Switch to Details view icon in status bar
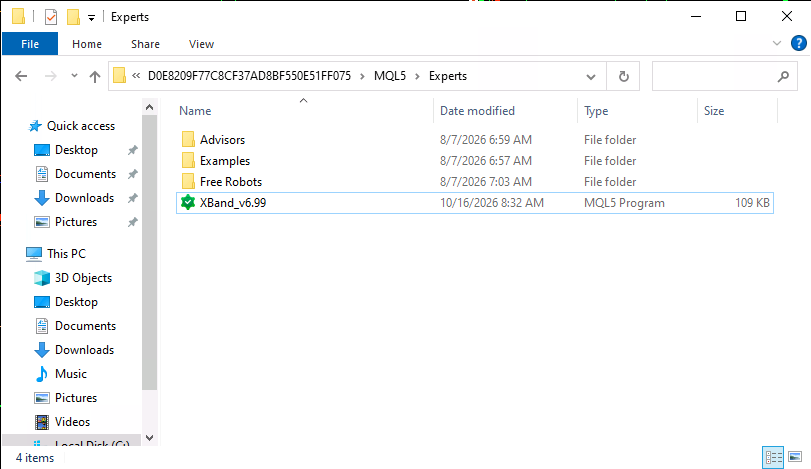 (773, 457)
